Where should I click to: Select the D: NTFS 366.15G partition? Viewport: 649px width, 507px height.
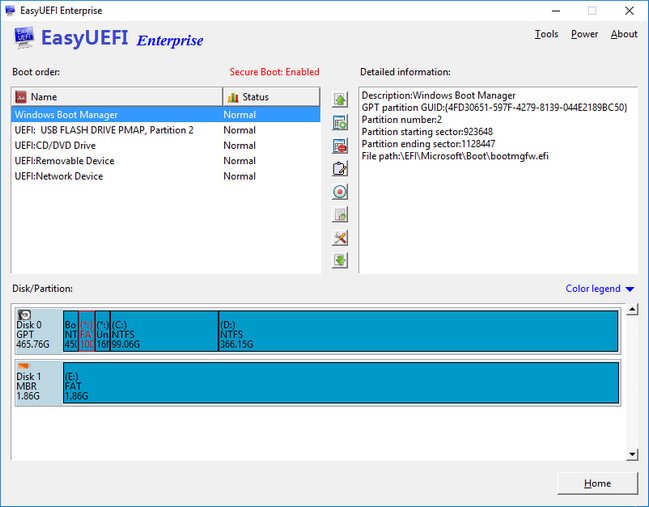(x=418, y=331)
